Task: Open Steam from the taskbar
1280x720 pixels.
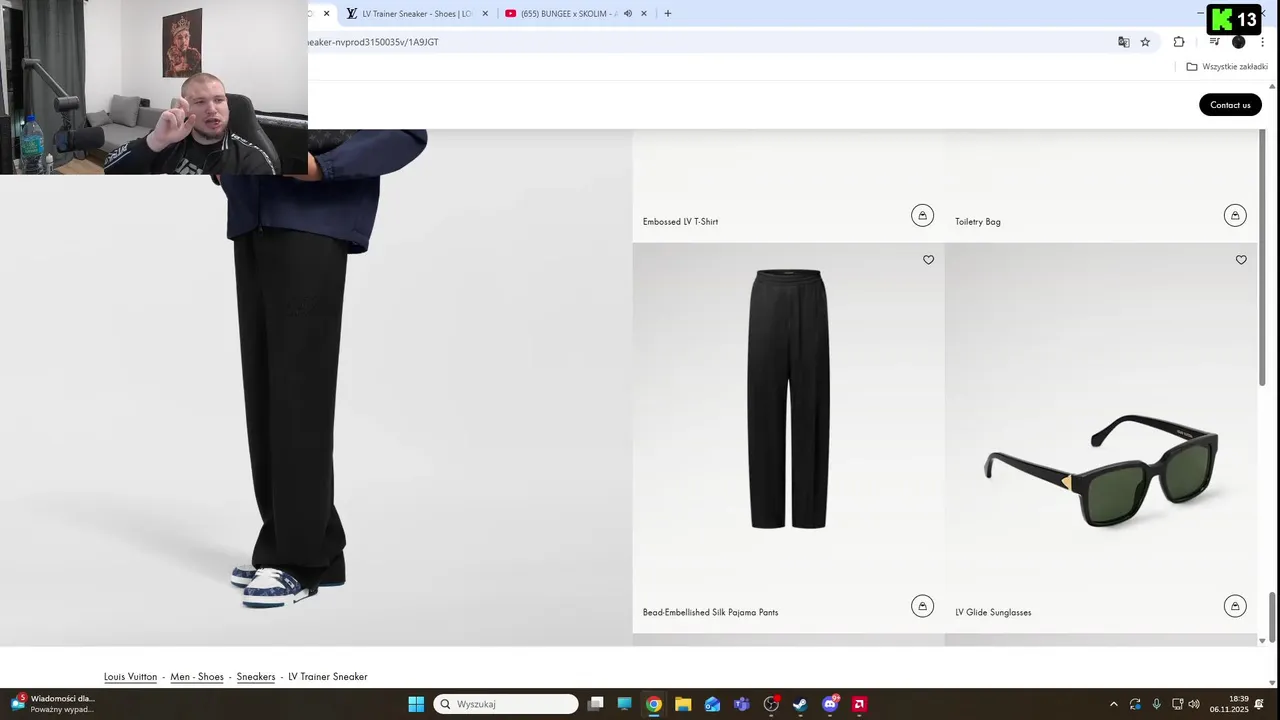Action: pos(800,704)
